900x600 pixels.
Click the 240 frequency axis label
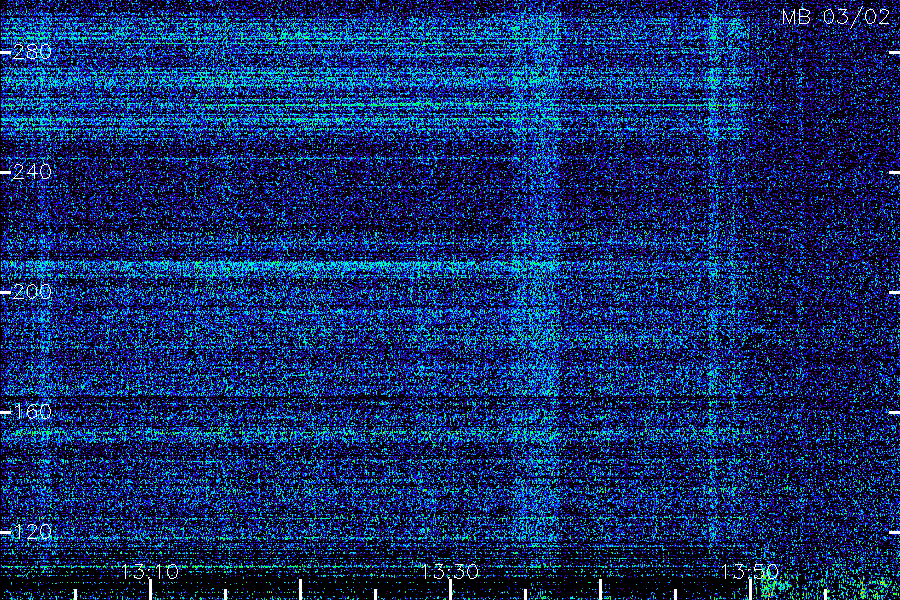pos(32,172)
